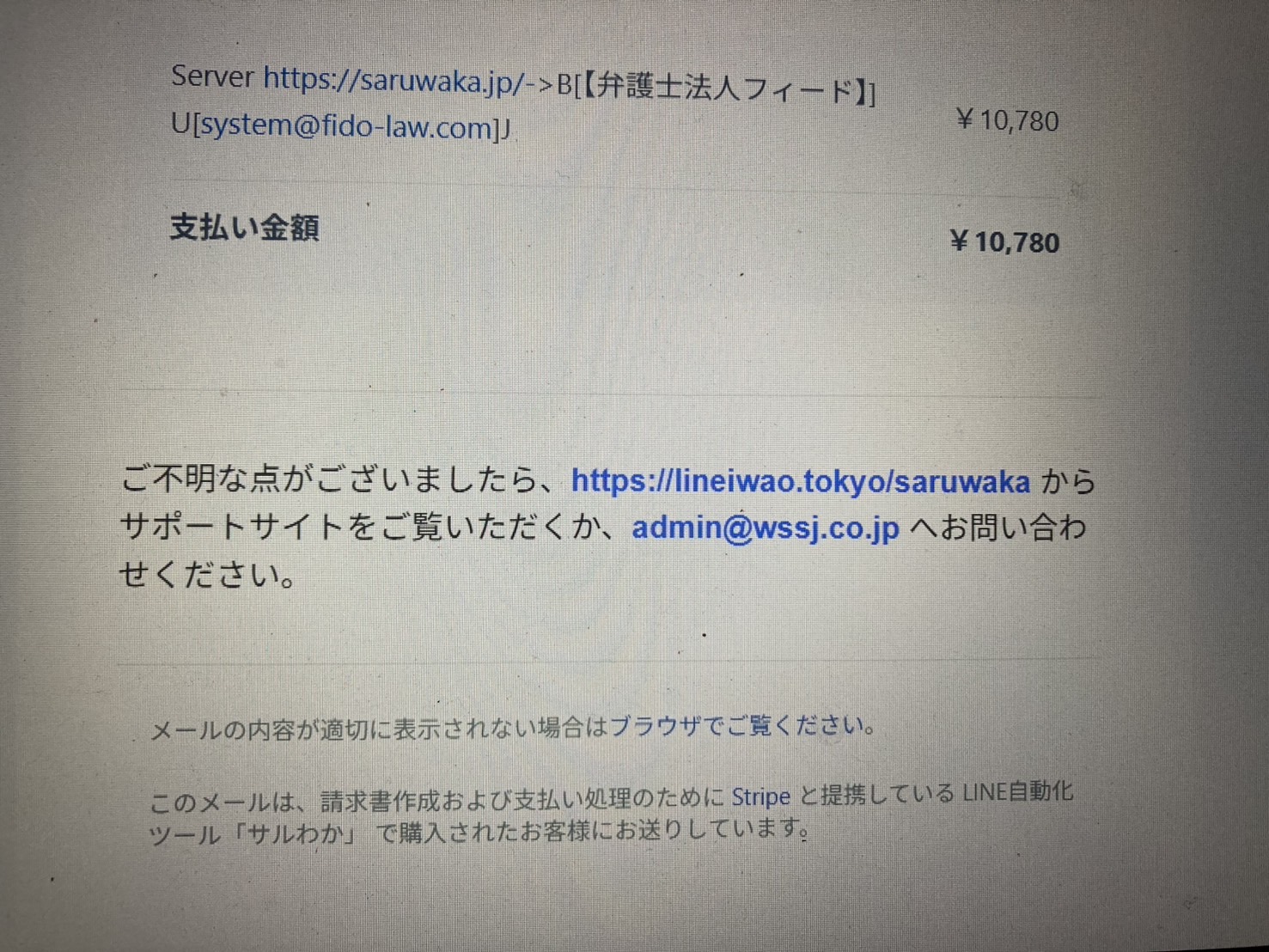This screenshot has height=952, width=1269.
Task: Click the メールの内容が適切に表示されない場合は text
Action: (379, 729)
